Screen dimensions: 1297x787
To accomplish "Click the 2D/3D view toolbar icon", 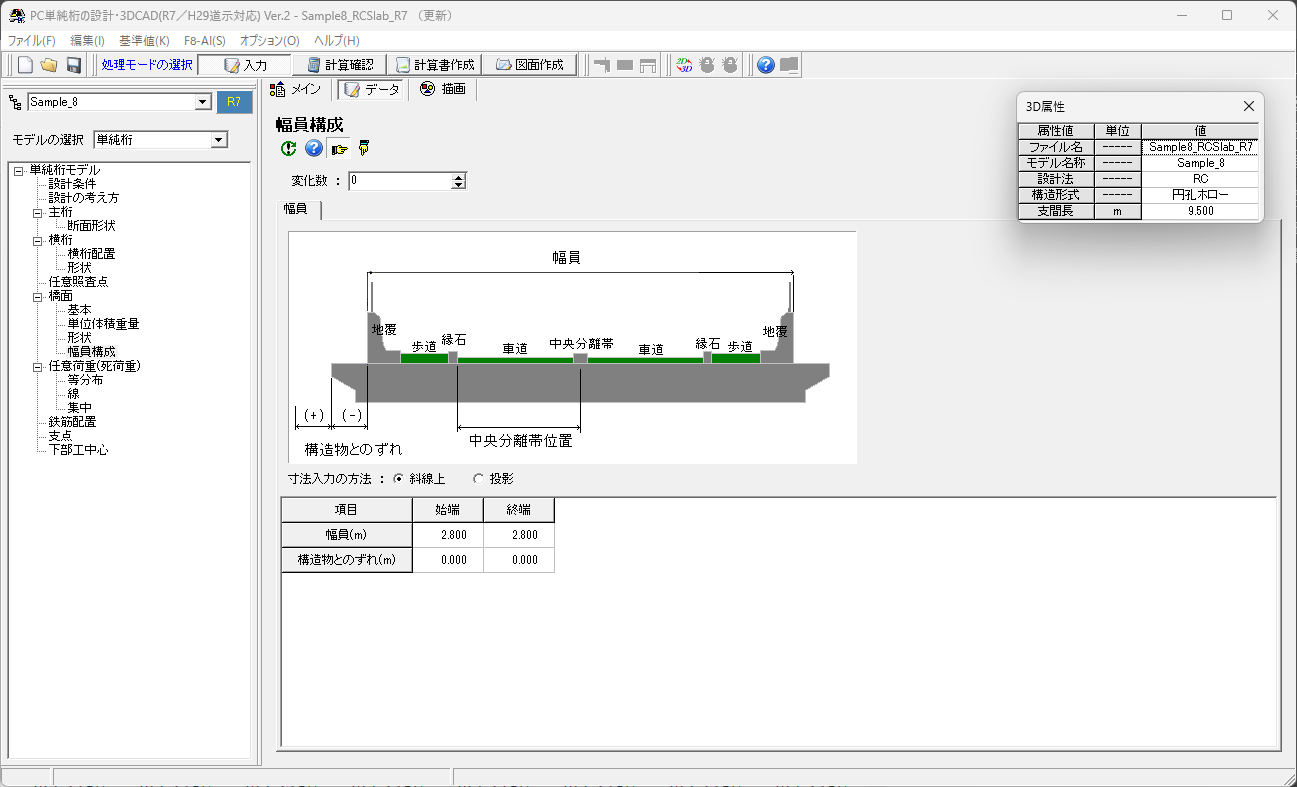I will pyautogui.click(x=684, y=65).
